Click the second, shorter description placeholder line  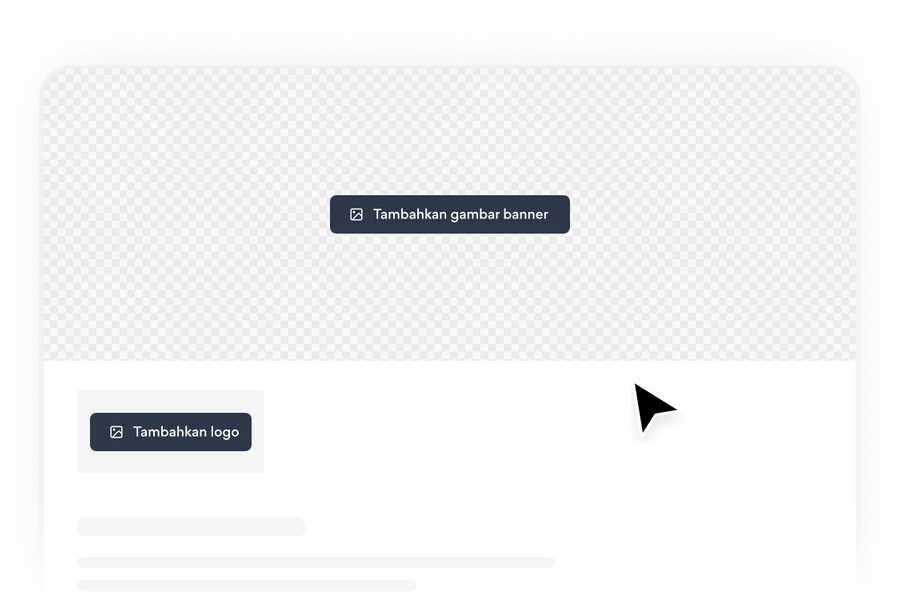[247, 585]
